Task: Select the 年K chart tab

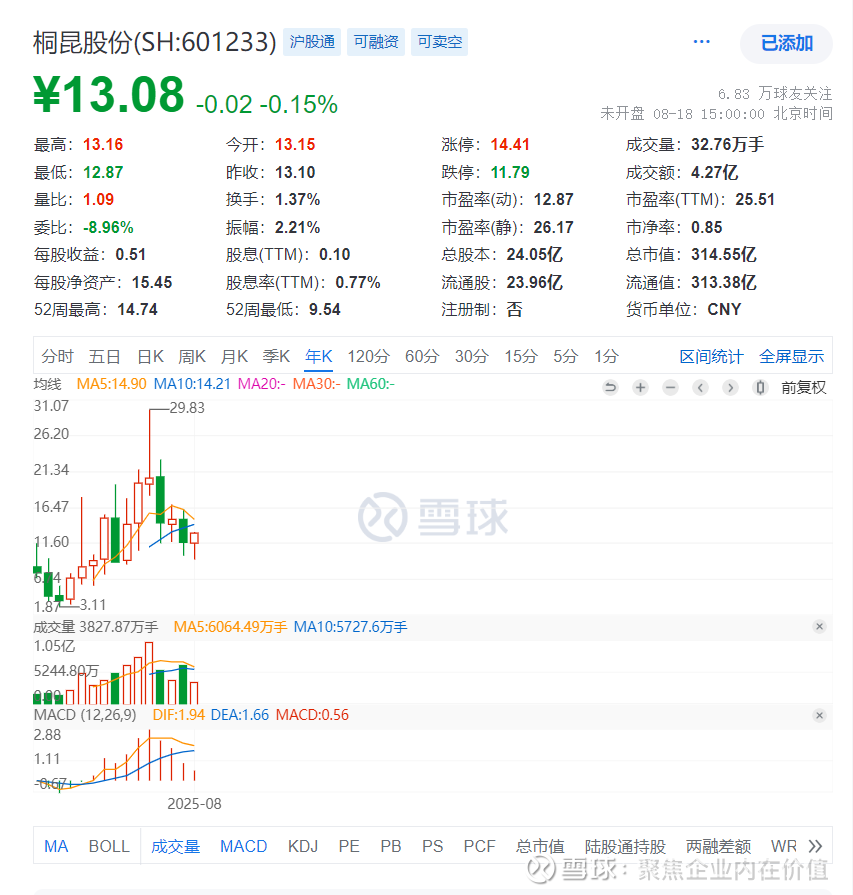Action: point(319,357)
